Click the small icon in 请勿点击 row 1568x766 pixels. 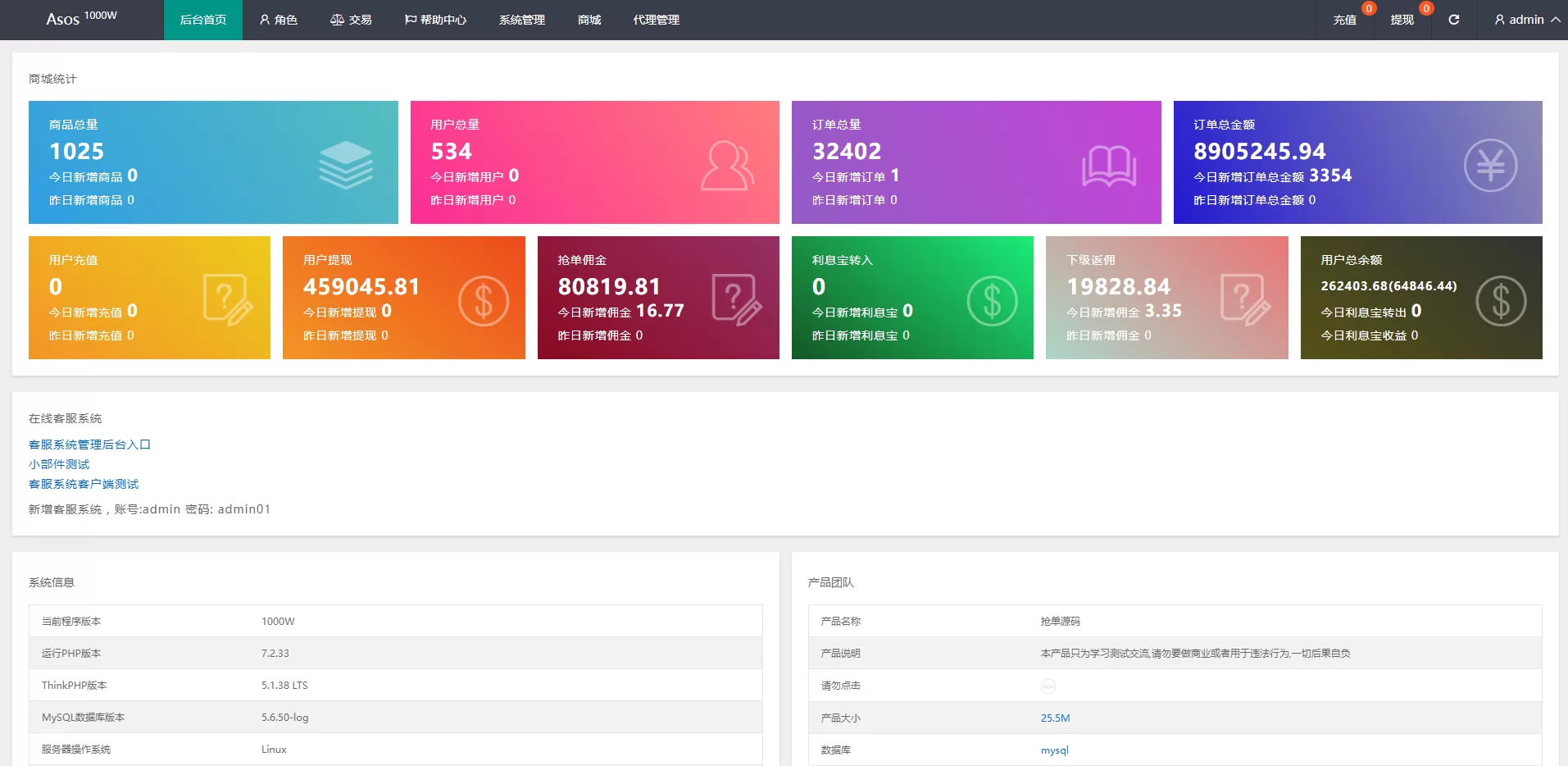point(1048,686)
